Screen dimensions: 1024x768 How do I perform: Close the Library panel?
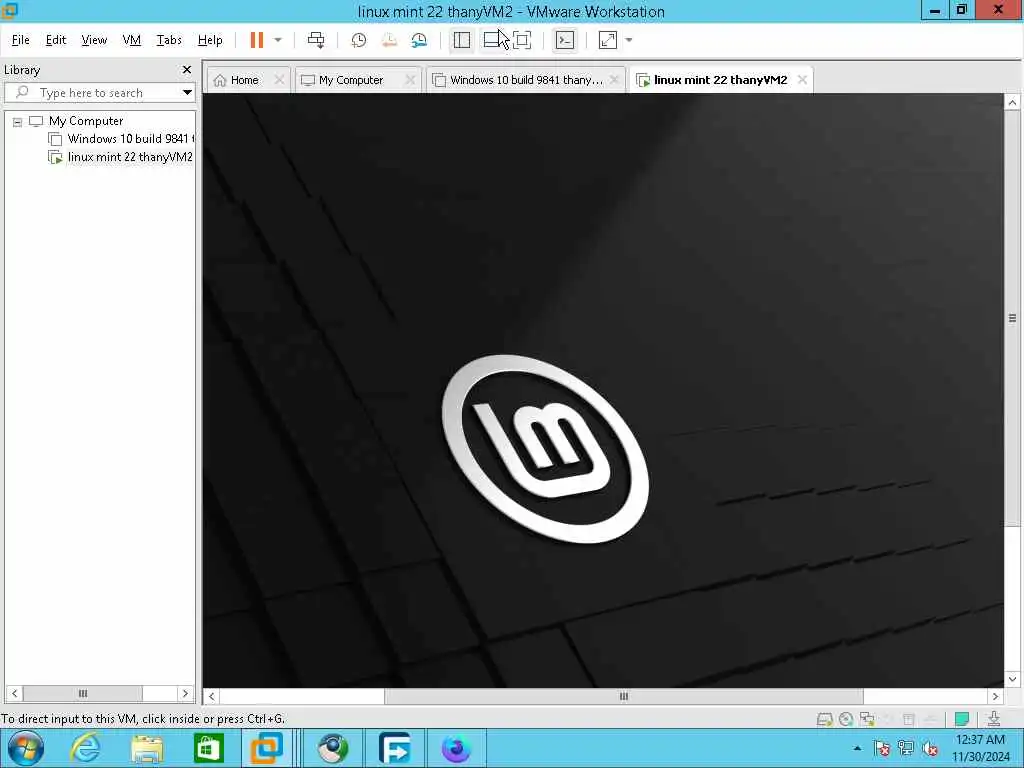[x=187, y=69]
